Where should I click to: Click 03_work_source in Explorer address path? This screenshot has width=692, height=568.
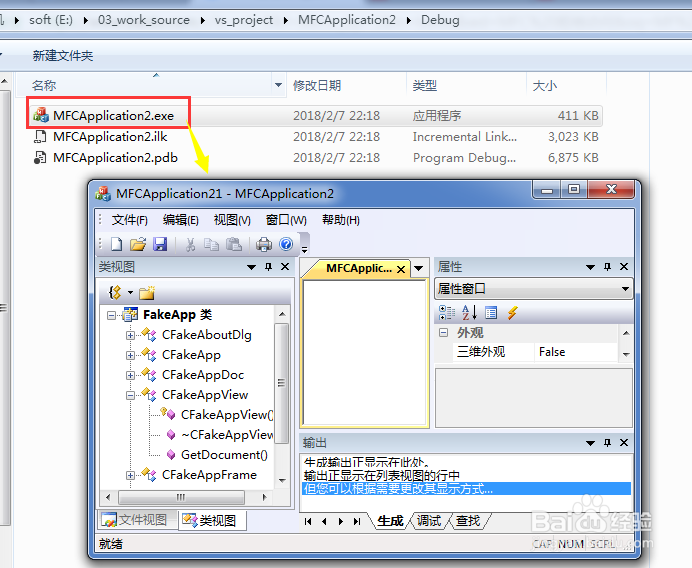click(x=144, y=20)
